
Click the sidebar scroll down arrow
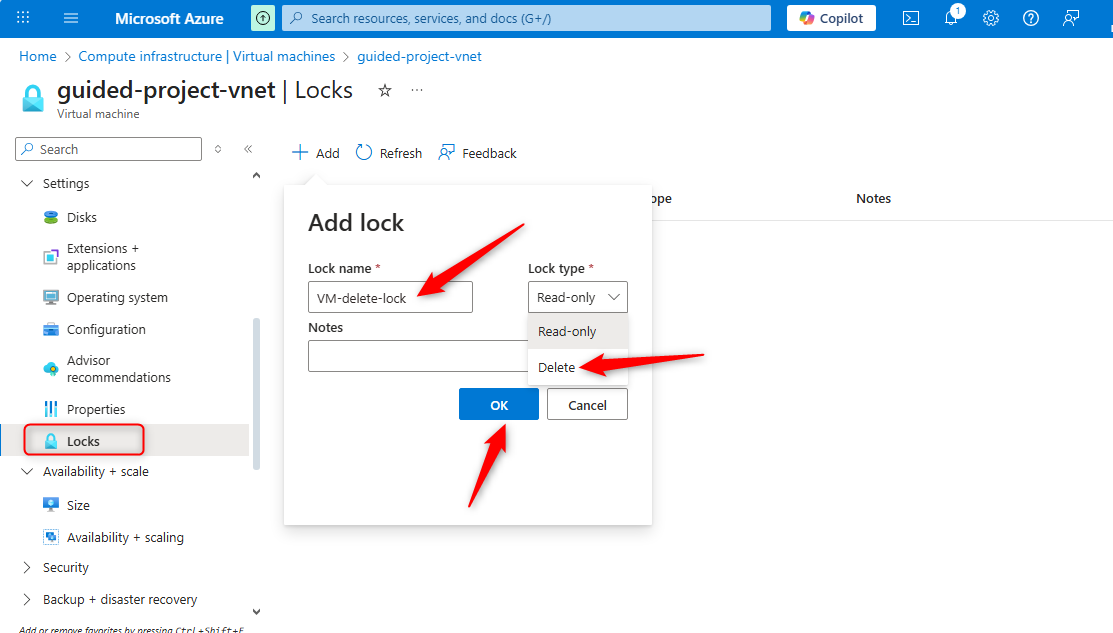pos(256,611)
